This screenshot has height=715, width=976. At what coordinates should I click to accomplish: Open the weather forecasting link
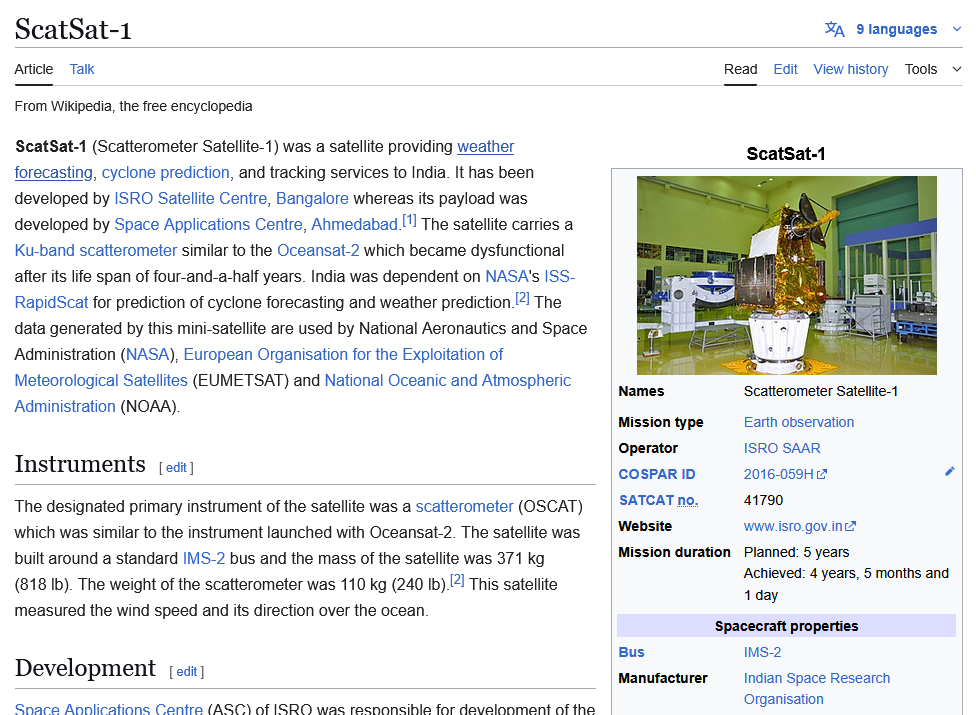486,146
